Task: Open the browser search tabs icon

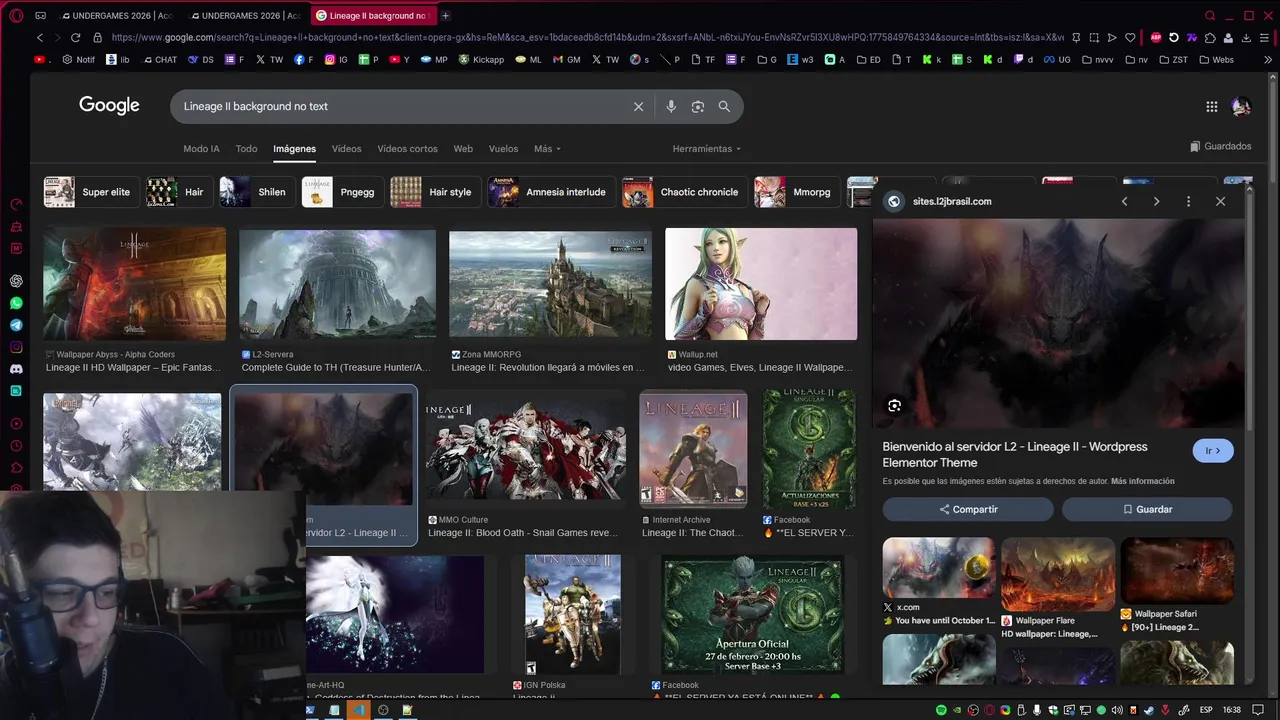Action: pyautogui.click(x=1210, y=15)
